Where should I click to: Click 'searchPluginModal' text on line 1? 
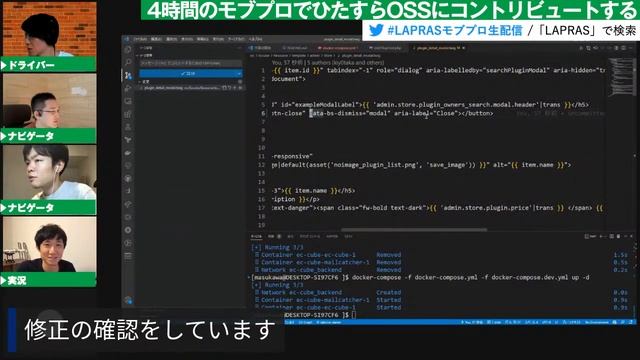[516, 70]
